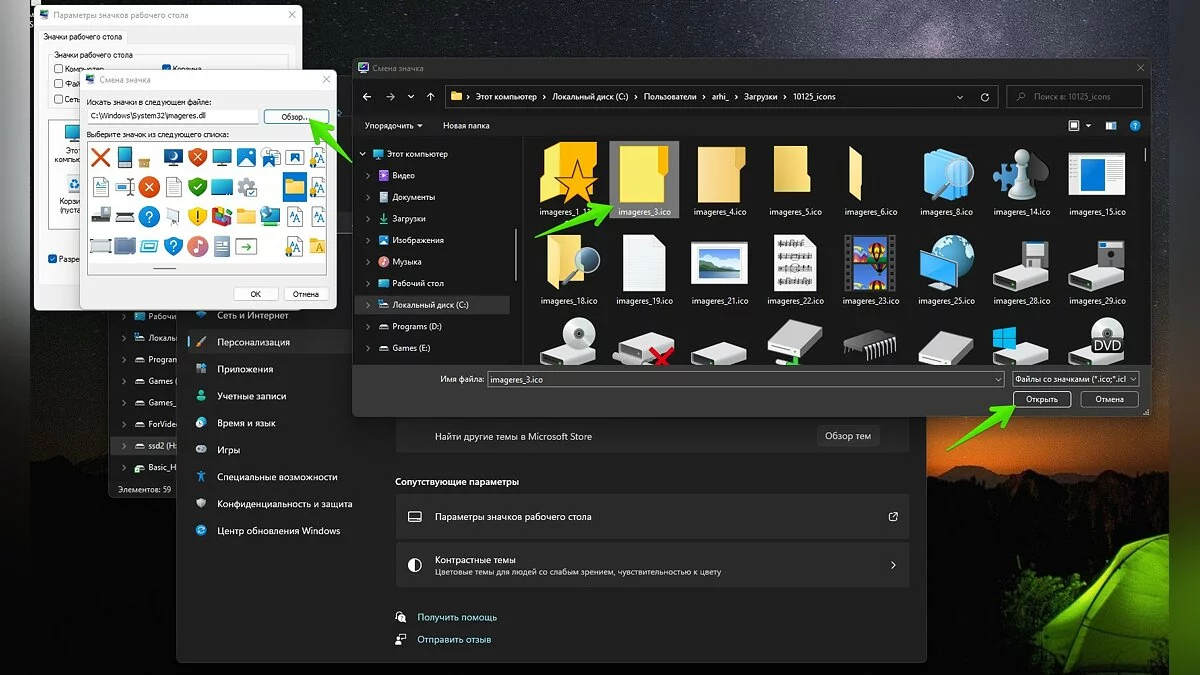Pick the blue question mark icon in list
This screenshot has height=675, width=1200.
[149, 216]
